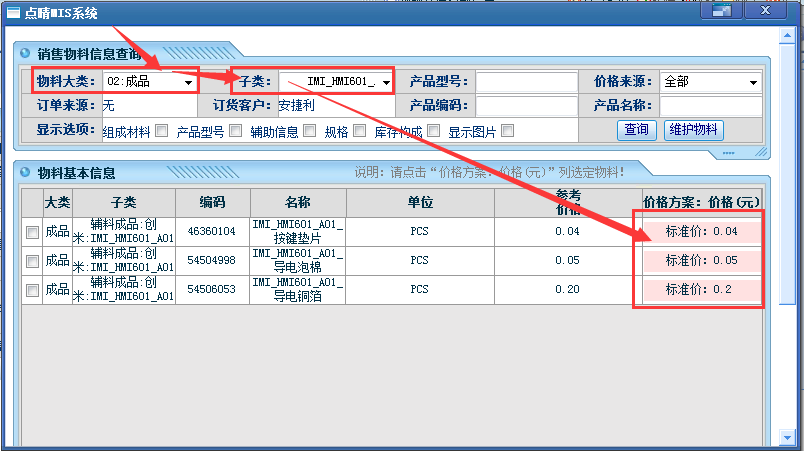Viewport: 804px width, 451px height.
Task: Select the price cell 标准价: 0.05
Action: (x=701, y=260)
